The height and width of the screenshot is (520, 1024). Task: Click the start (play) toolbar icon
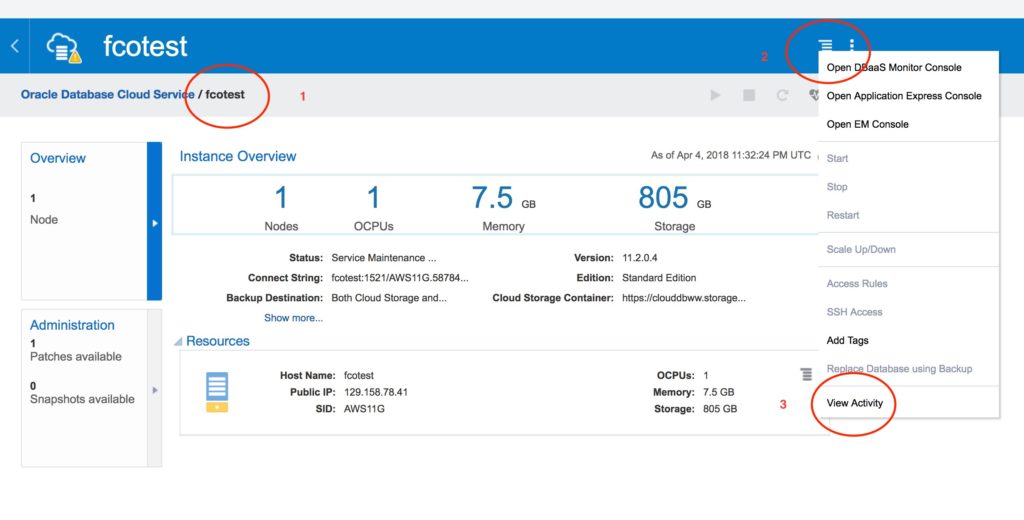click(715, 95)
